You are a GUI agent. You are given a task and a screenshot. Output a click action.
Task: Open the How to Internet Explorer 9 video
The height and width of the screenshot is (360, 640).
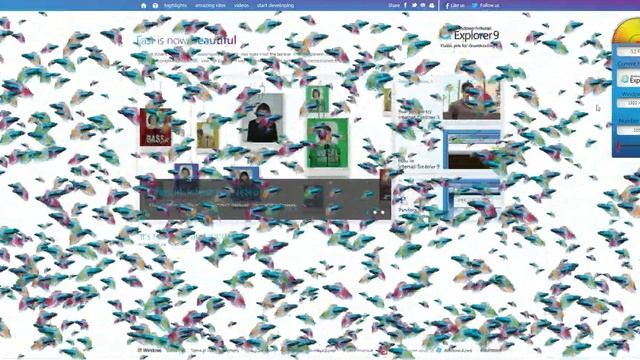pos(471,149)
